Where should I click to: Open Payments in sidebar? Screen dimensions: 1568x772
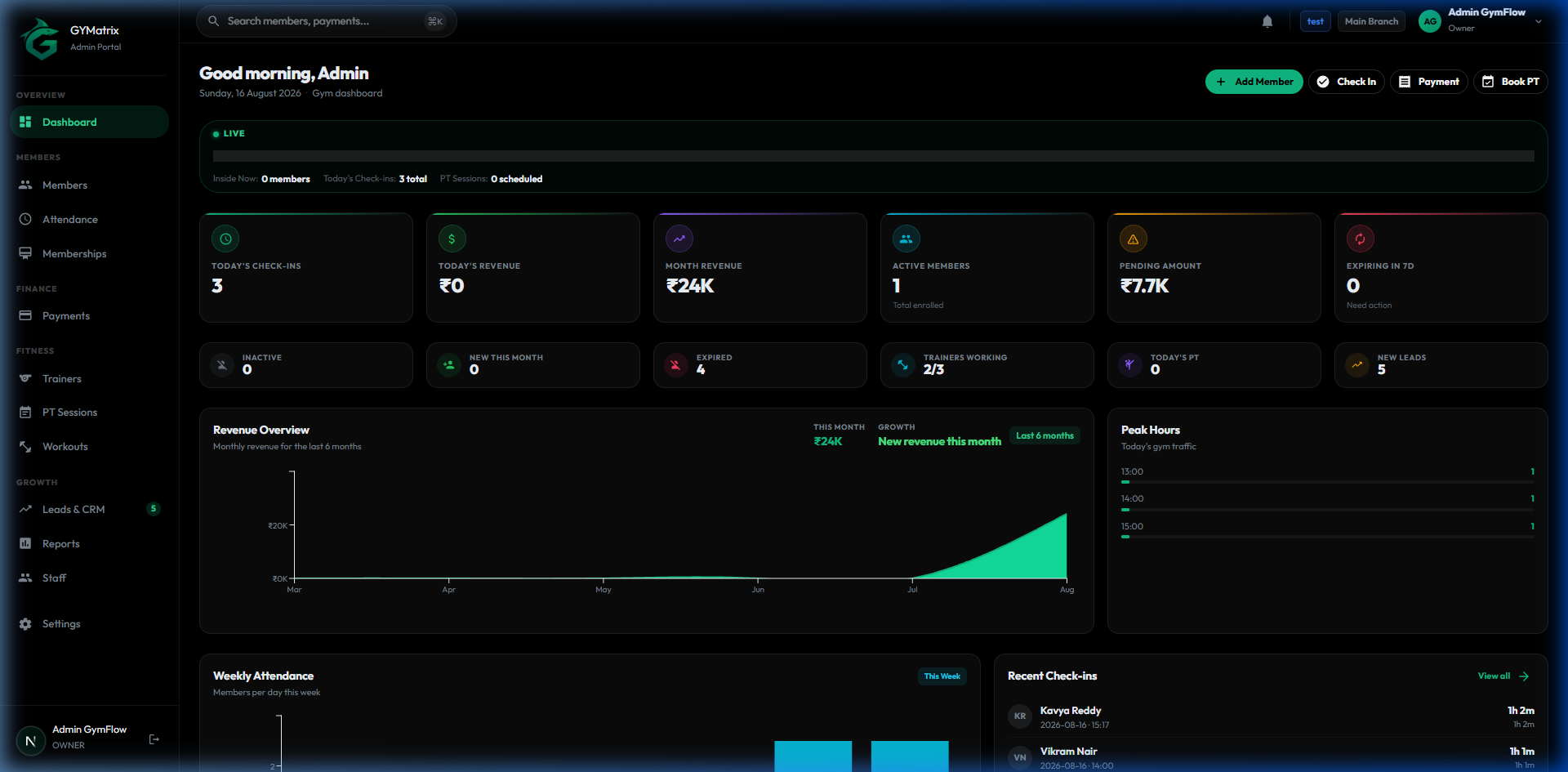[89, 316]
